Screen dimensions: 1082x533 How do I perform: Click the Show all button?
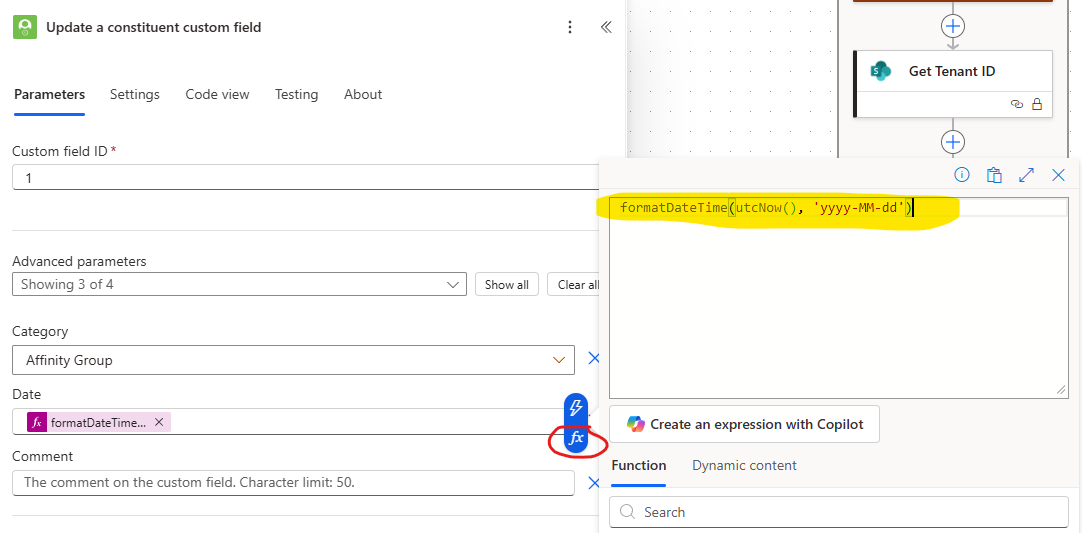(506, 284)
